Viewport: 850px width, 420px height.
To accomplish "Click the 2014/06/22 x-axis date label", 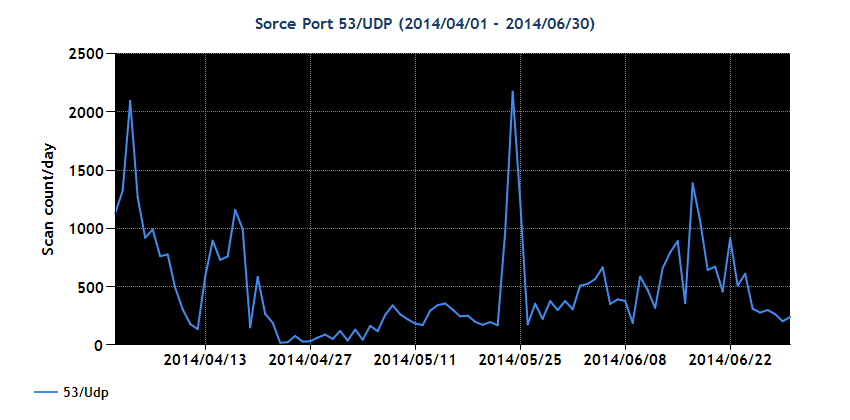I will coord(730,359).
